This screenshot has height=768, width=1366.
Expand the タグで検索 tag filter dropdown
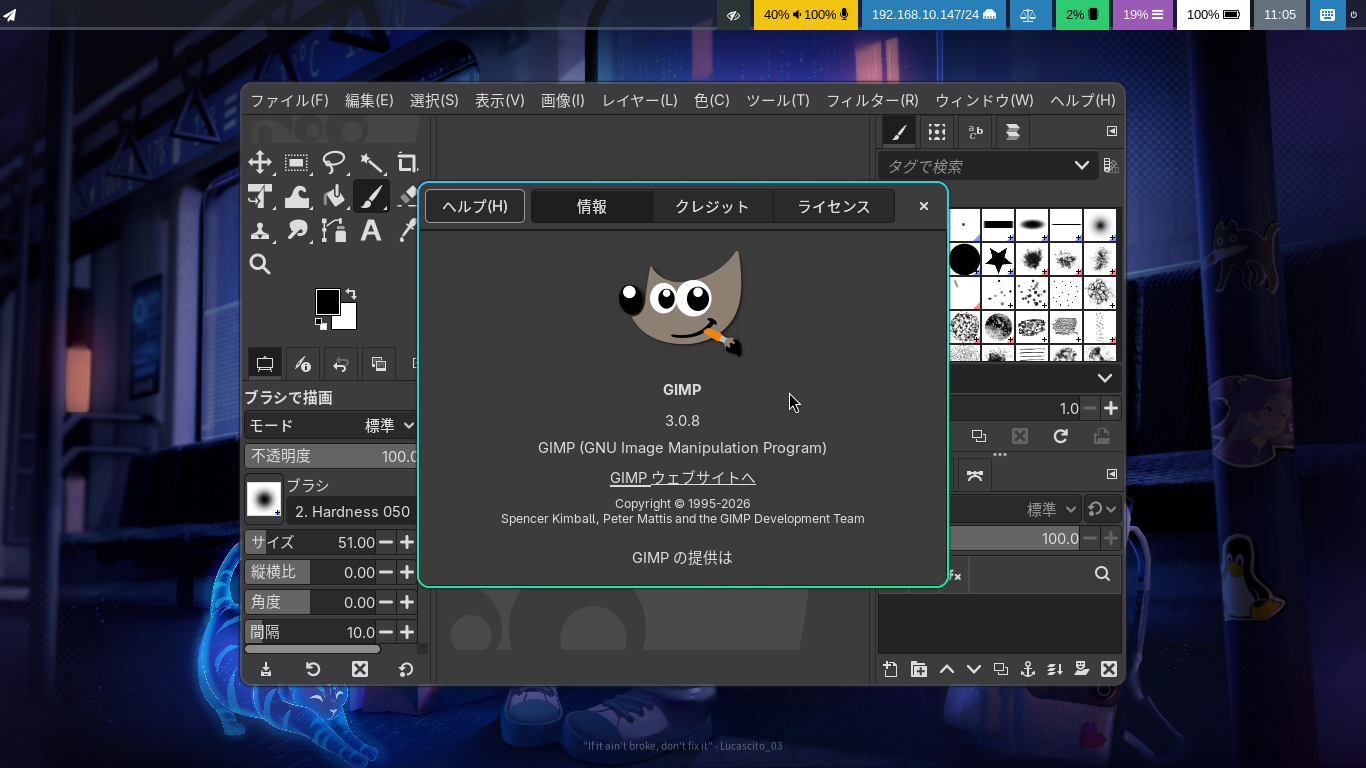click(x=1081, y=165)
